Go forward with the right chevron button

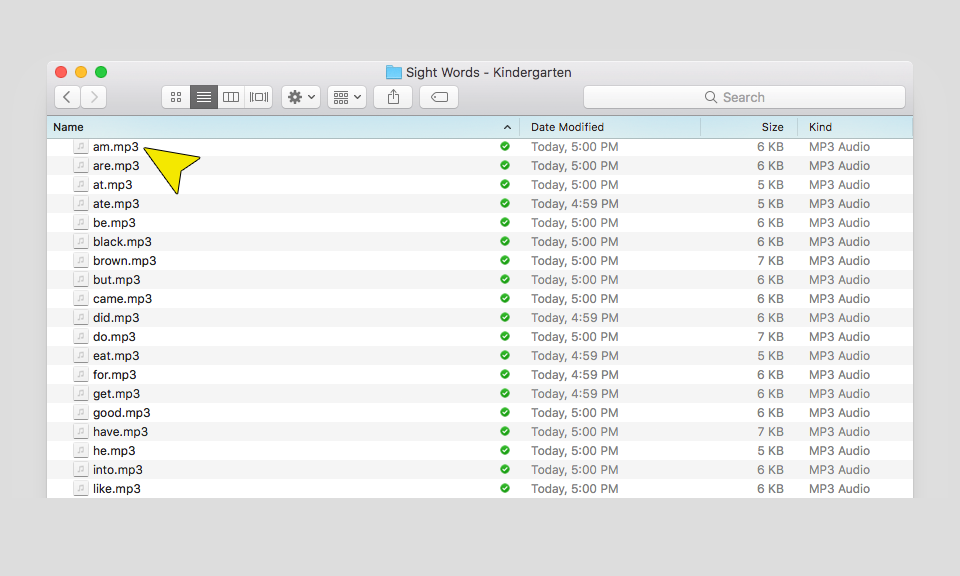pyautogui.click(x=94, y=97)
